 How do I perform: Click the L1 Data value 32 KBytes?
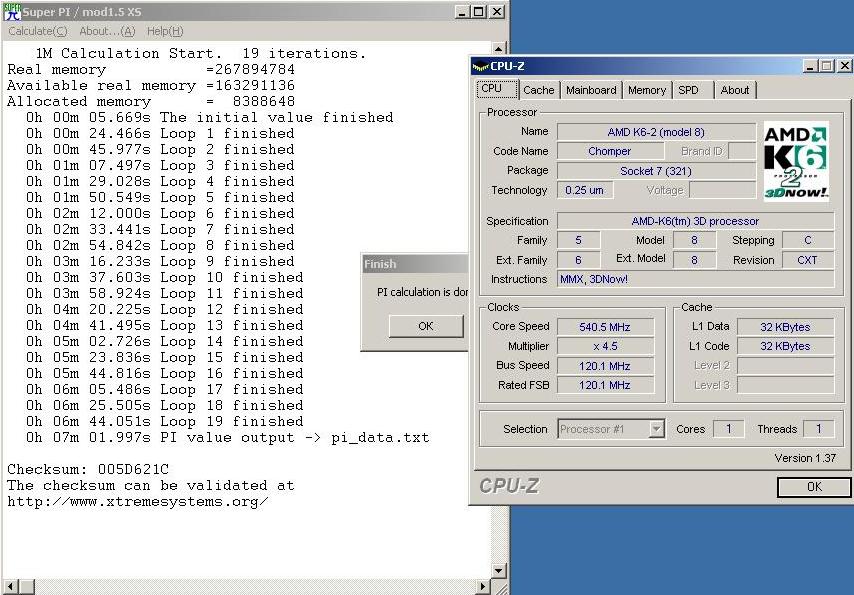tap(785, 327)
